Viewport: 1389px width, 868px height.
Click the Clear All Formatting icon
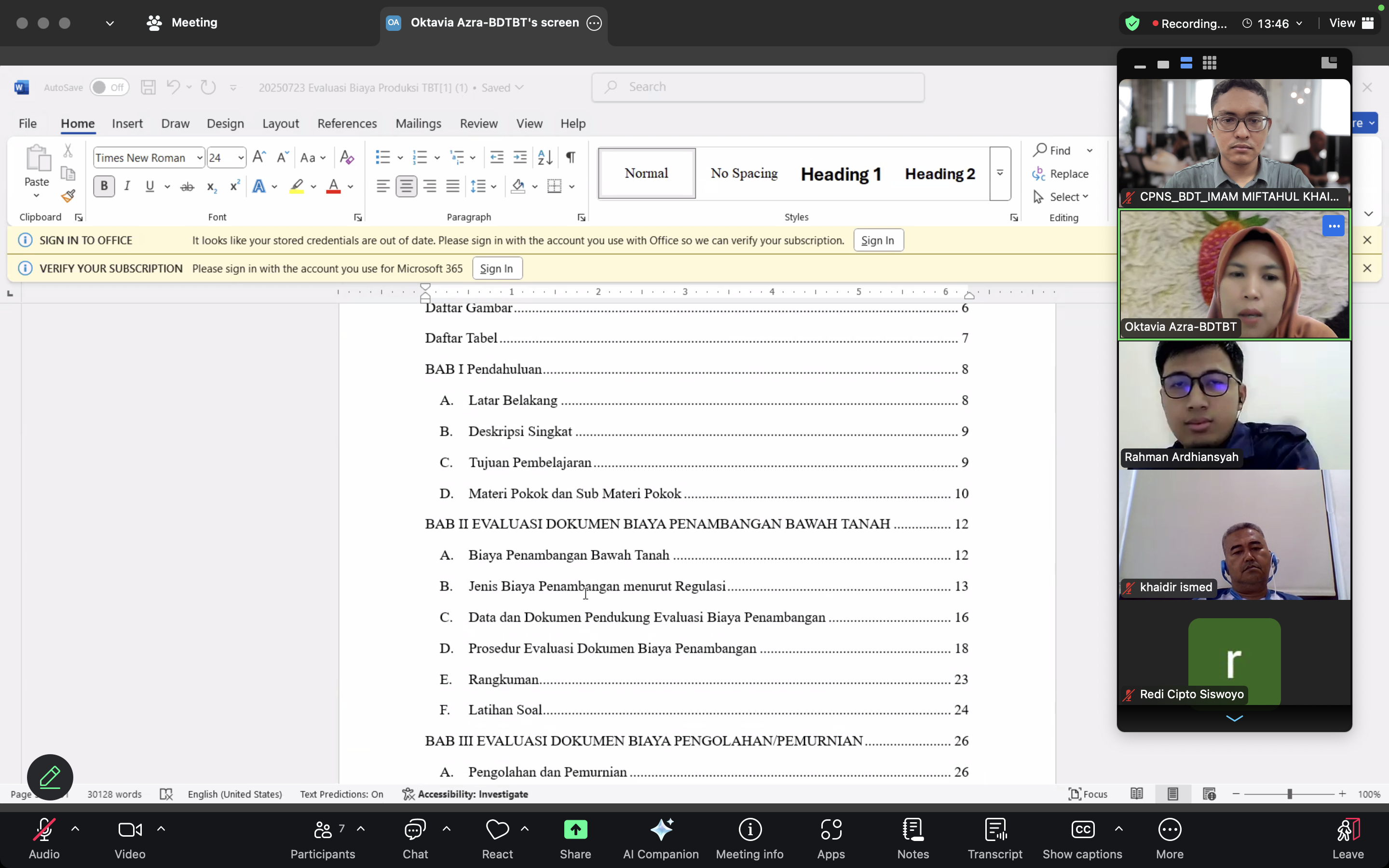(347, 157)
